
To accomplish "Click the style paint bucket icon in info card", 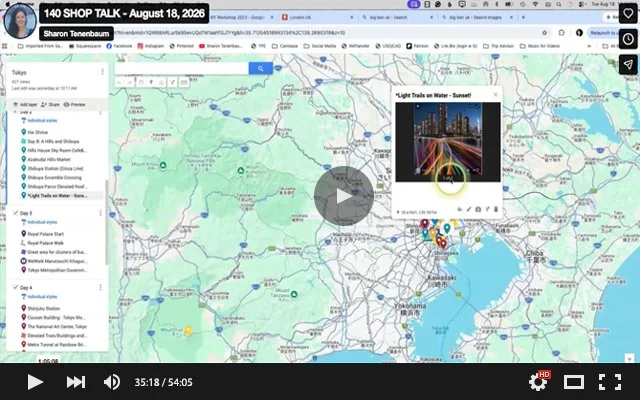I will pyautogui.click(x=460, y=209).
